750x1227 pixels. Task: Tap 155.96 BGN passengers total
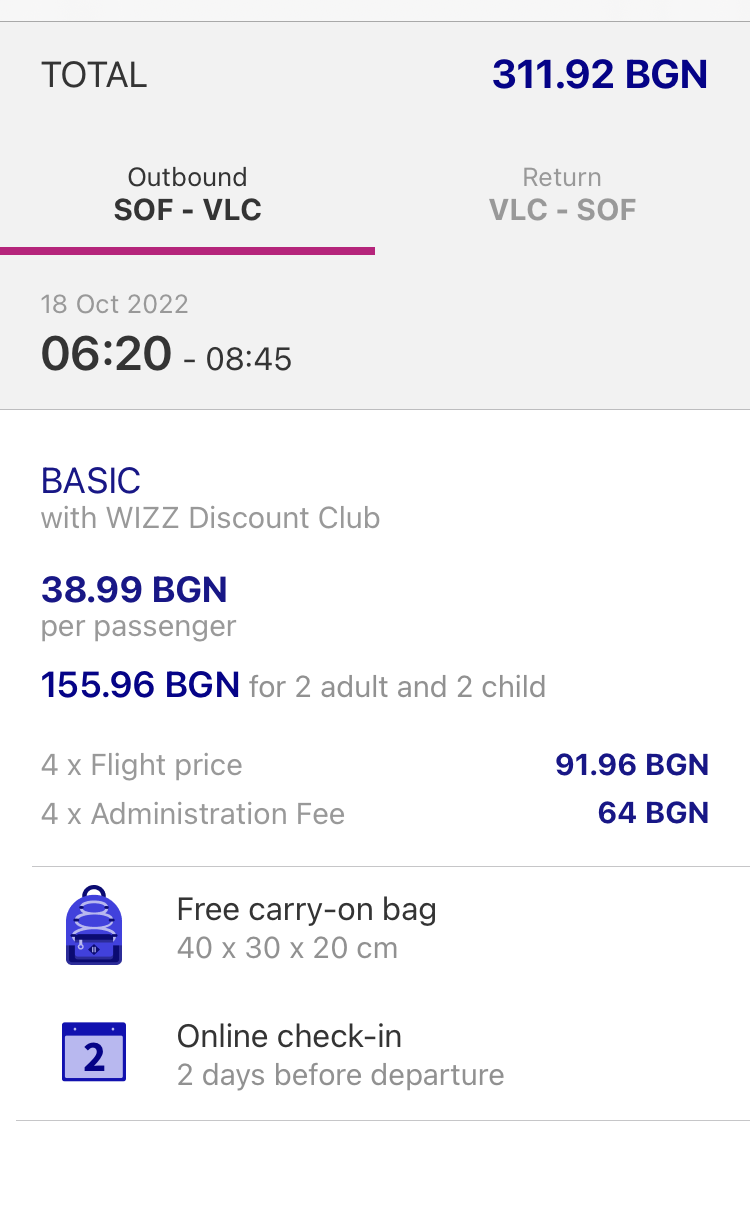(140, 686)
